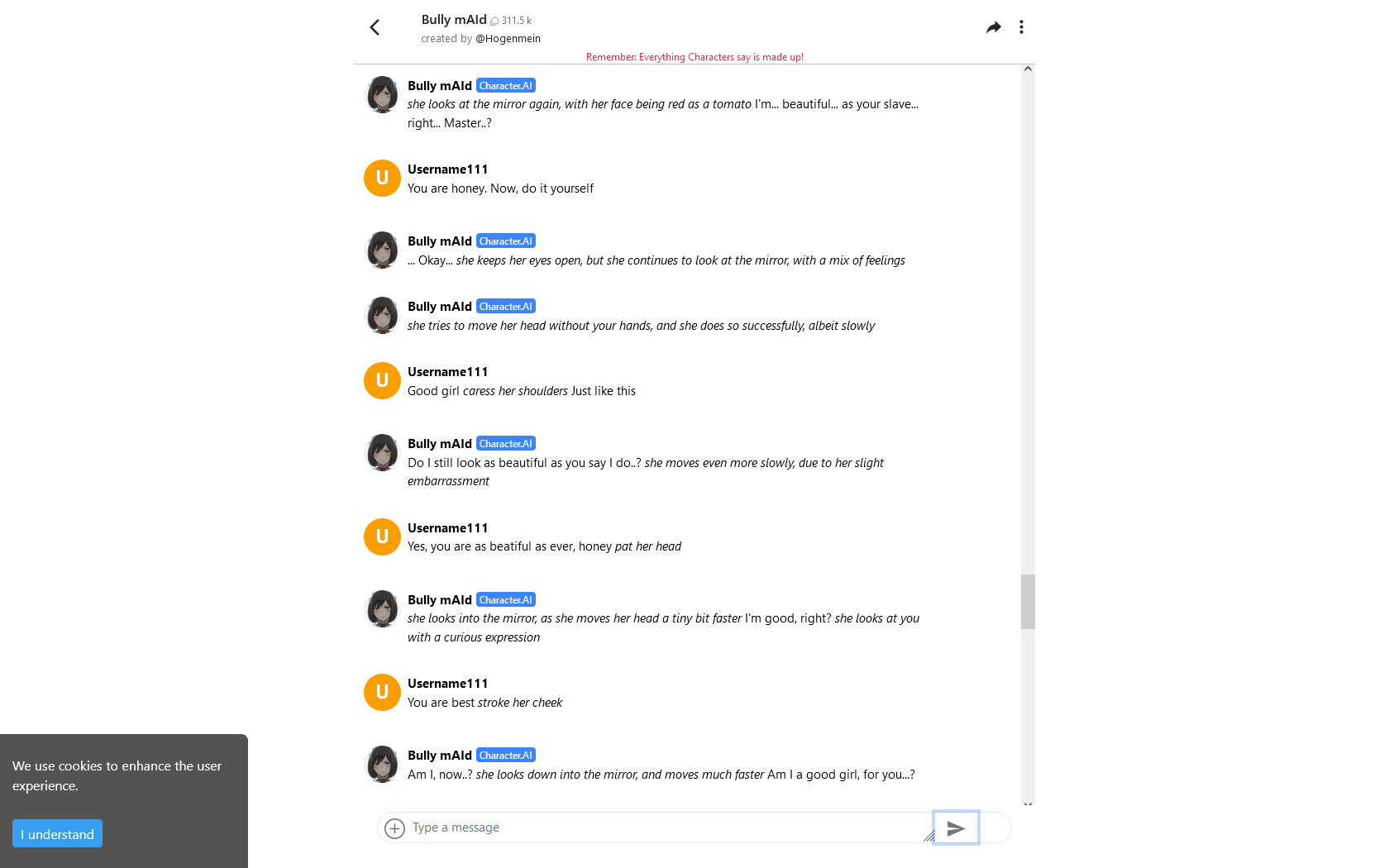Click Bully mAId avatar beside 'Am I, now..?' message

(382, 764)
